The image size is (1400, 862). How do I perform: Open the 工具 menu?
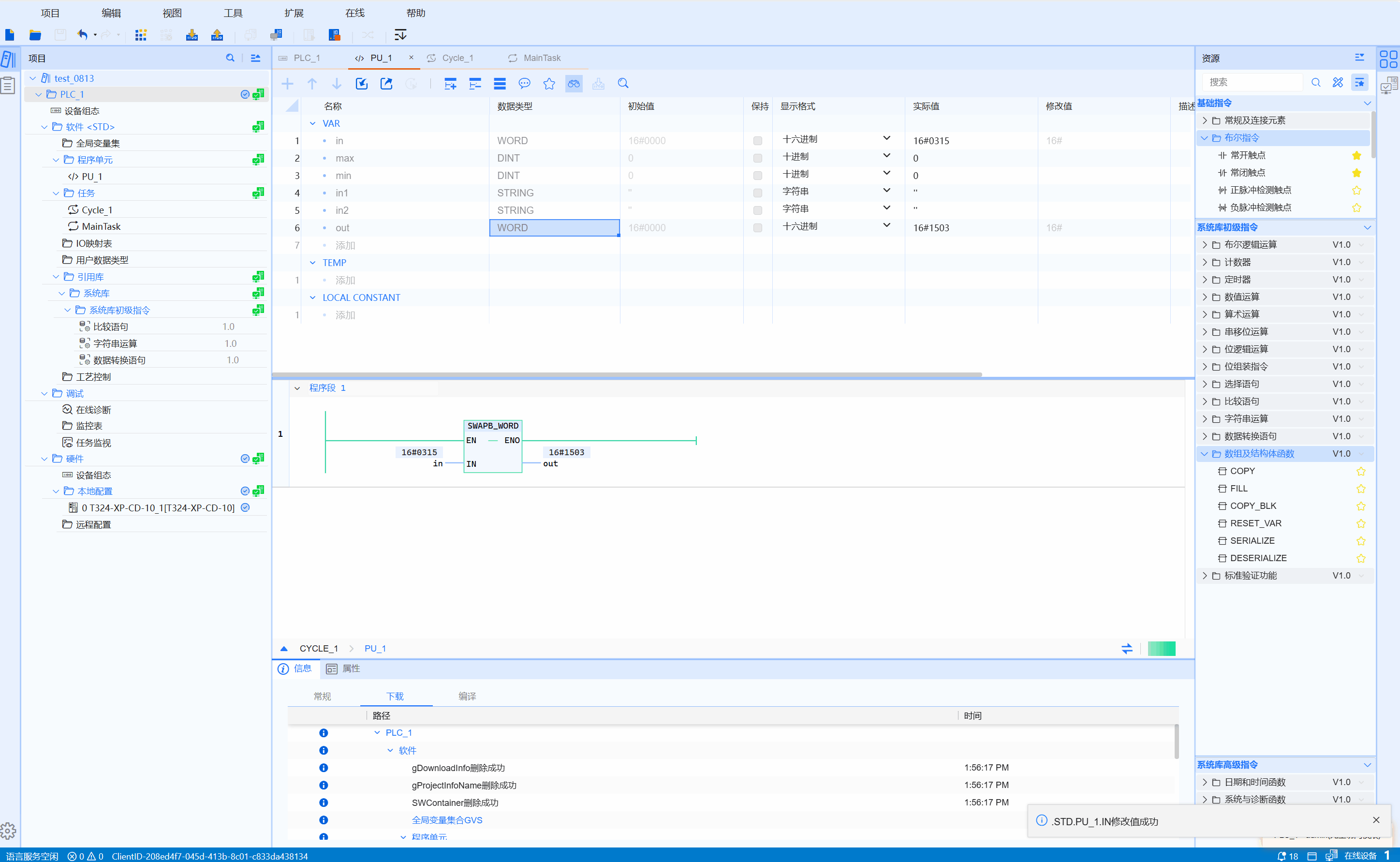(233, 13)
